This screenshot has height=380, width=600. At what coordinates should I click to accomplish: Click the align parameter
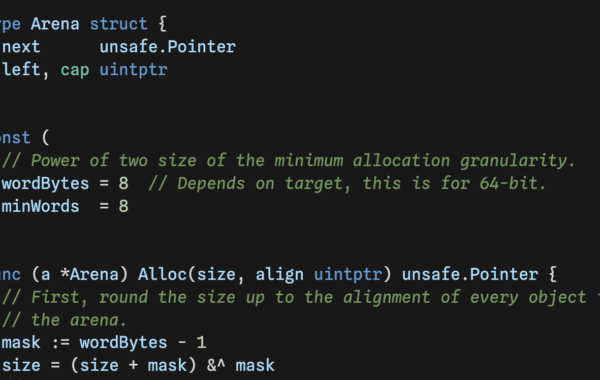(280, 275)
